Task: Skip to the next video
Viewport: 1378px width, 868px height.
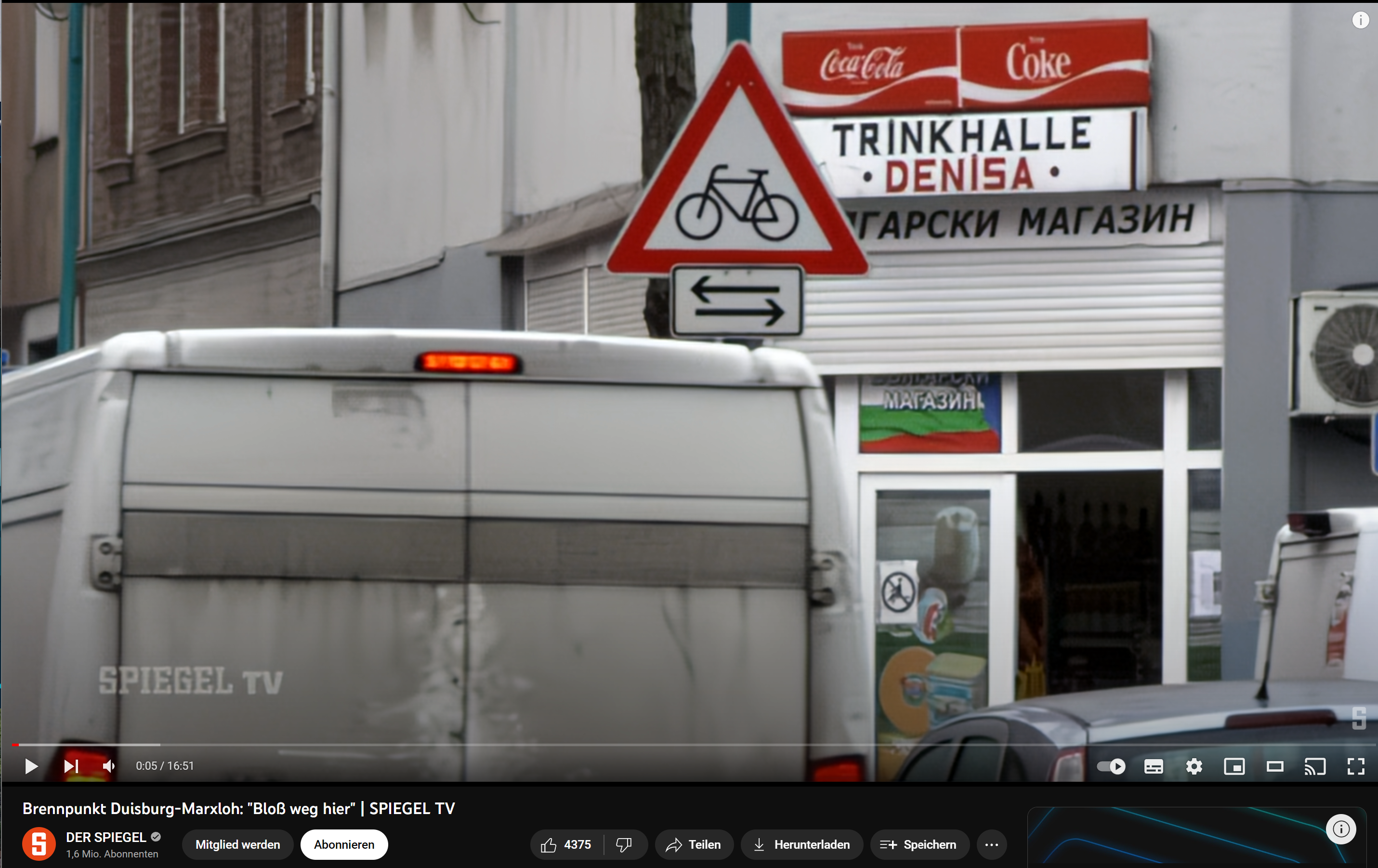Action: (71, 765)
